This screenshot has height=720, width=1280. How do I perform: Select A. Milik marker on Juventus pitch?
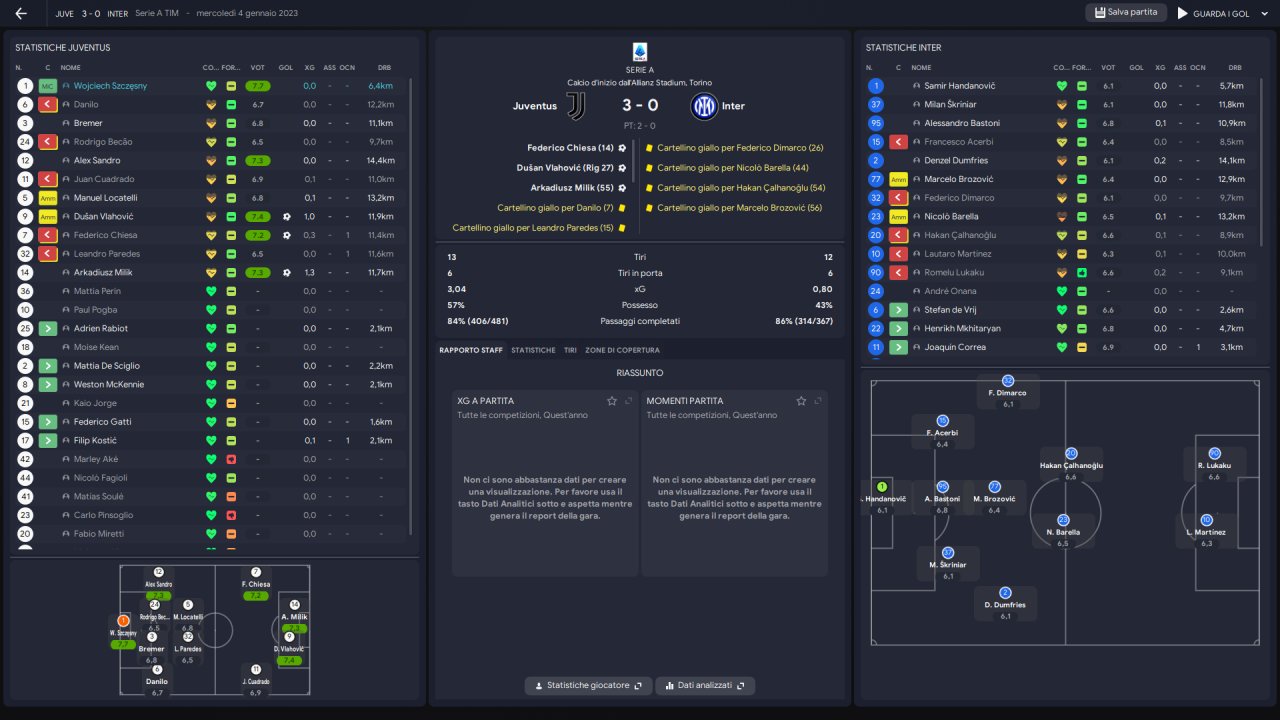[x=294, y=616]
